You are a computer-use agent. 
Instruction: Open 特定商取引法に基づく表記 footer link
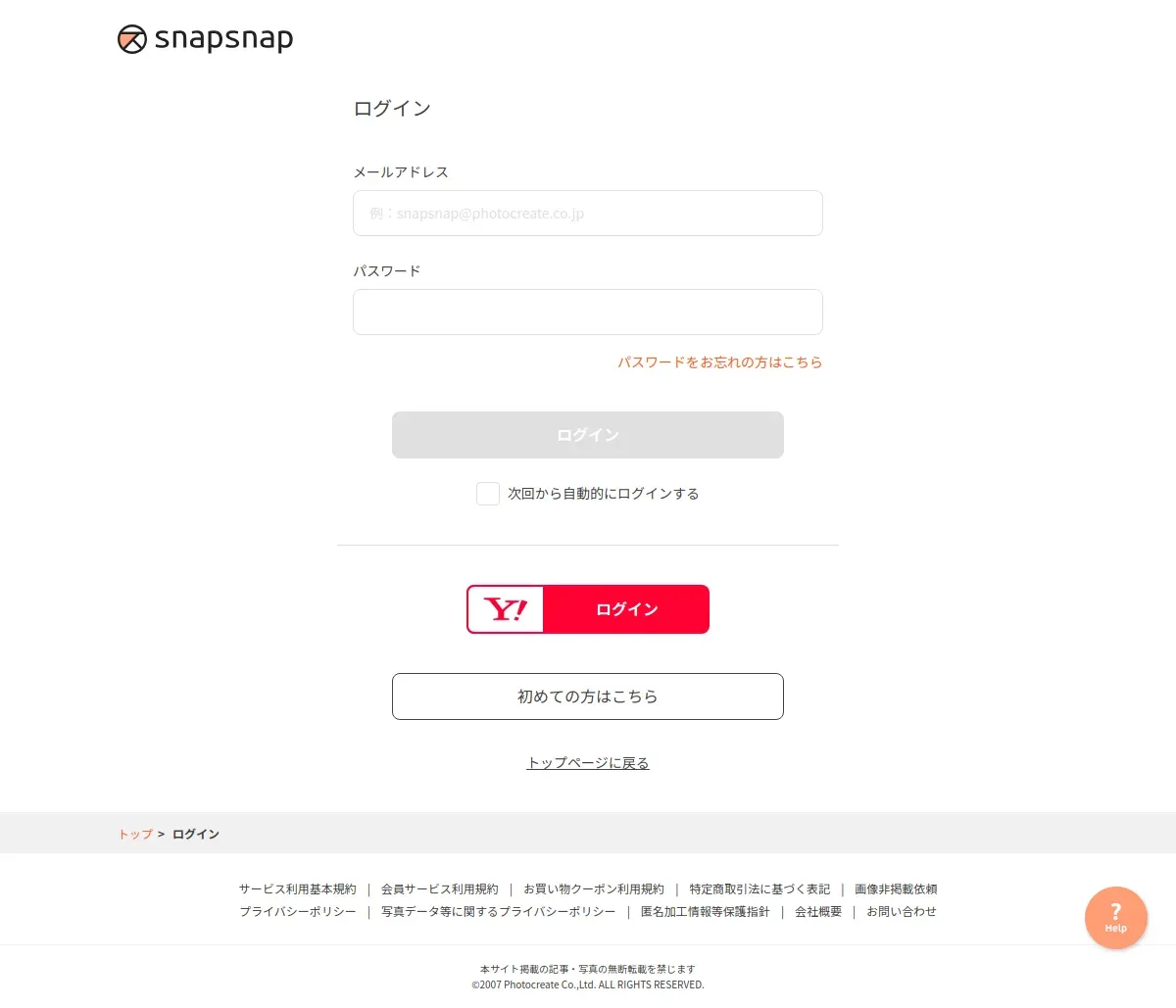[759, 889]
